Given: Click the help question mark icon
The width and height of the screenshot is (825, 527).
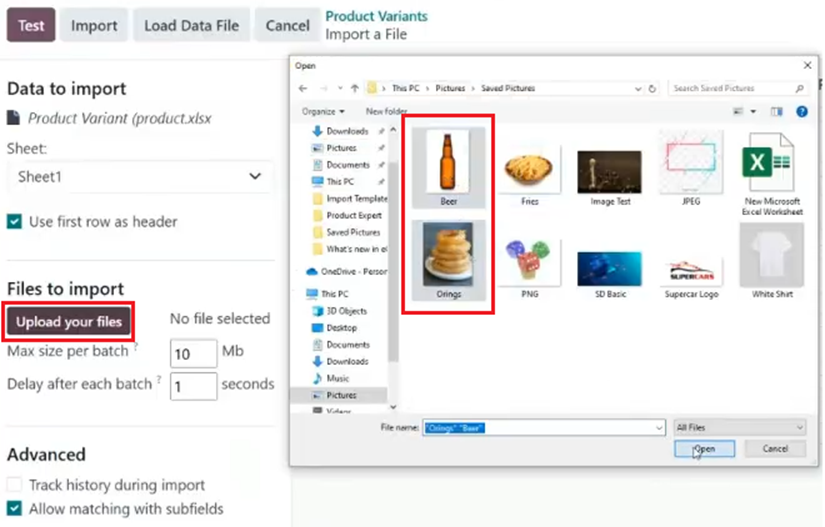Looking at the screenshot, I should point(801,111).
